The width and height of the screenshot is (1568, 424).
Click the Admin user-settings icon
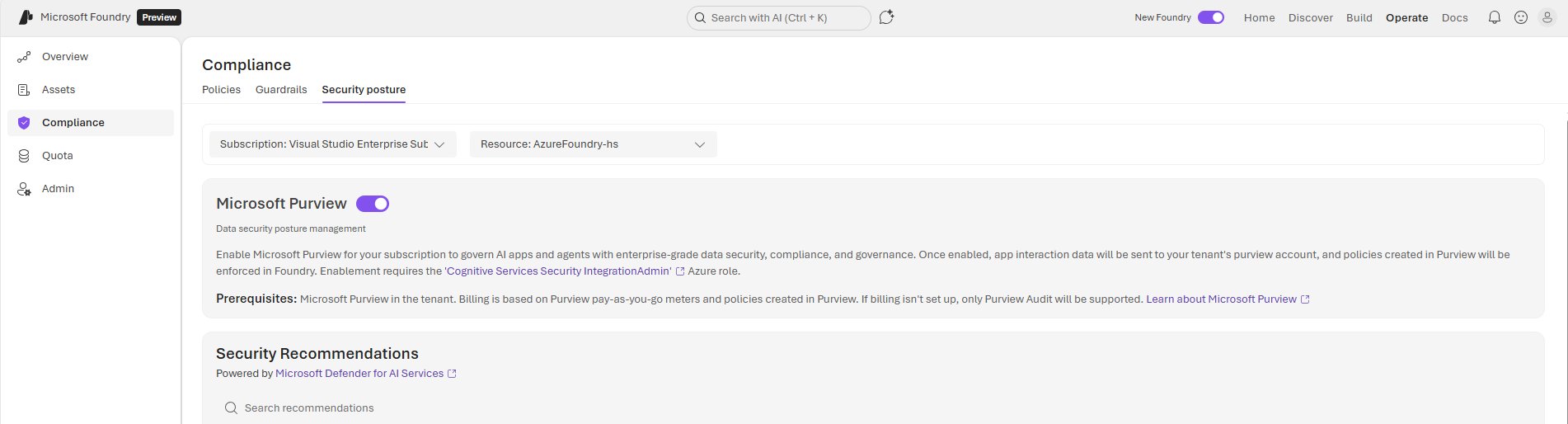tap(24, 189)
